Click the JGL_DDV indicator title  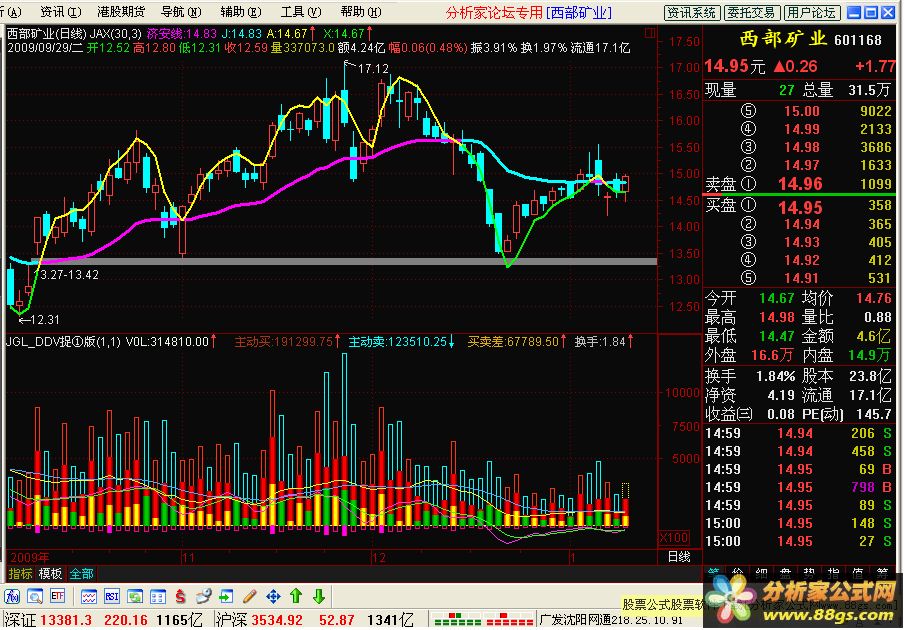(63, 342)
